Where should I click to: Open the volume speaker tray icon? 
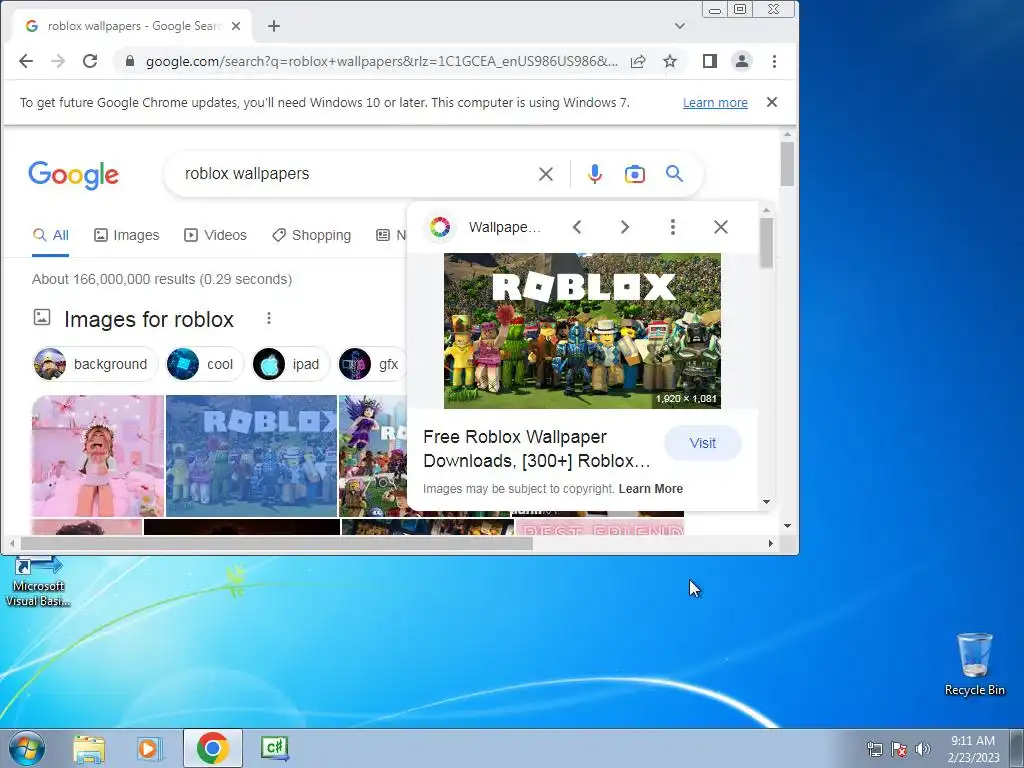click(922, 749)
